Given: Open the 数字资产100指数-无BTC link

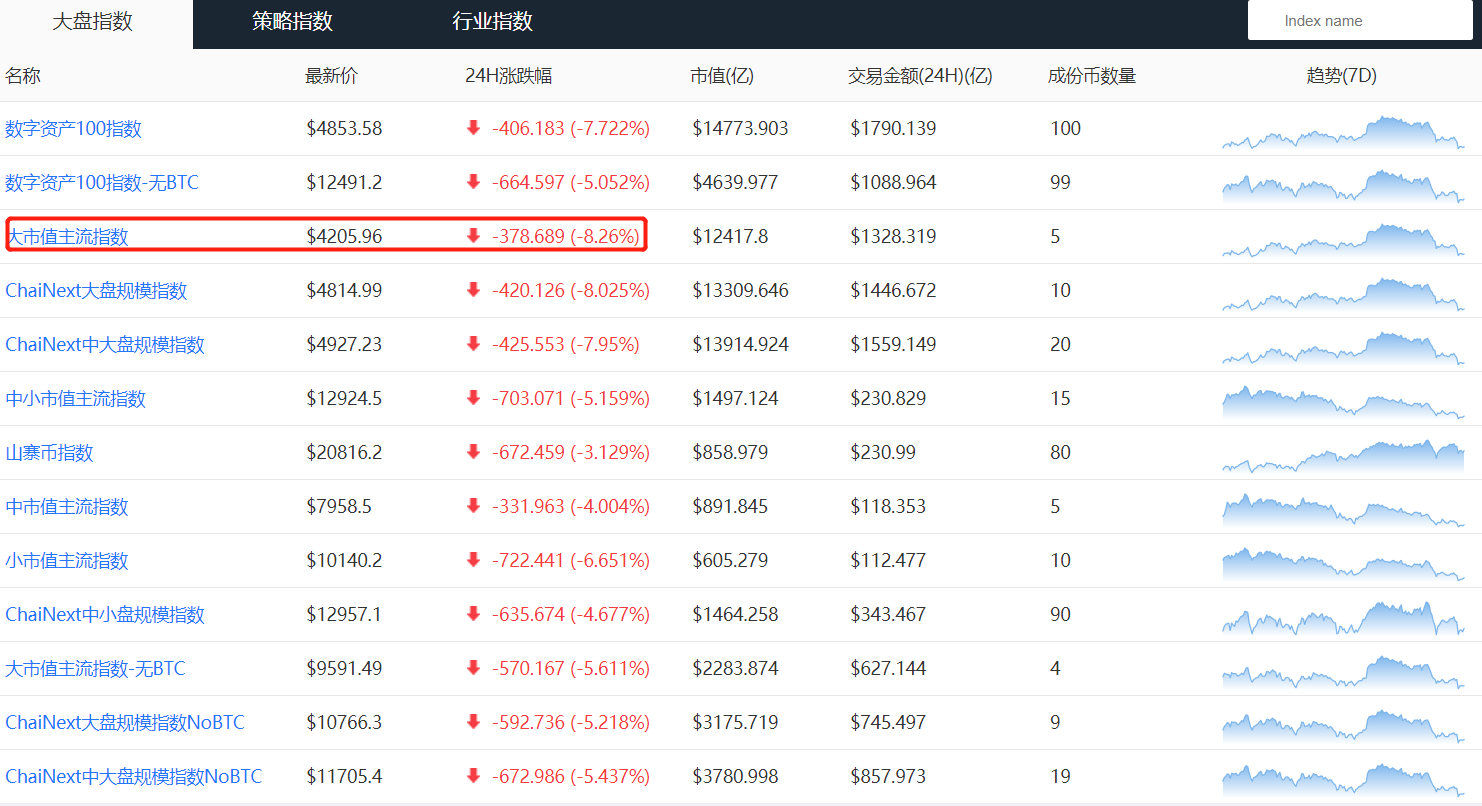Looking at the screenshot, I should click(x=102, y=182).
